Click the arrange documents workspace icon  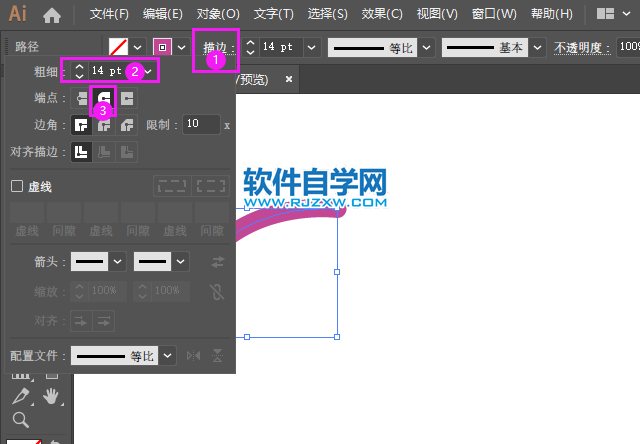pos(605,14)
